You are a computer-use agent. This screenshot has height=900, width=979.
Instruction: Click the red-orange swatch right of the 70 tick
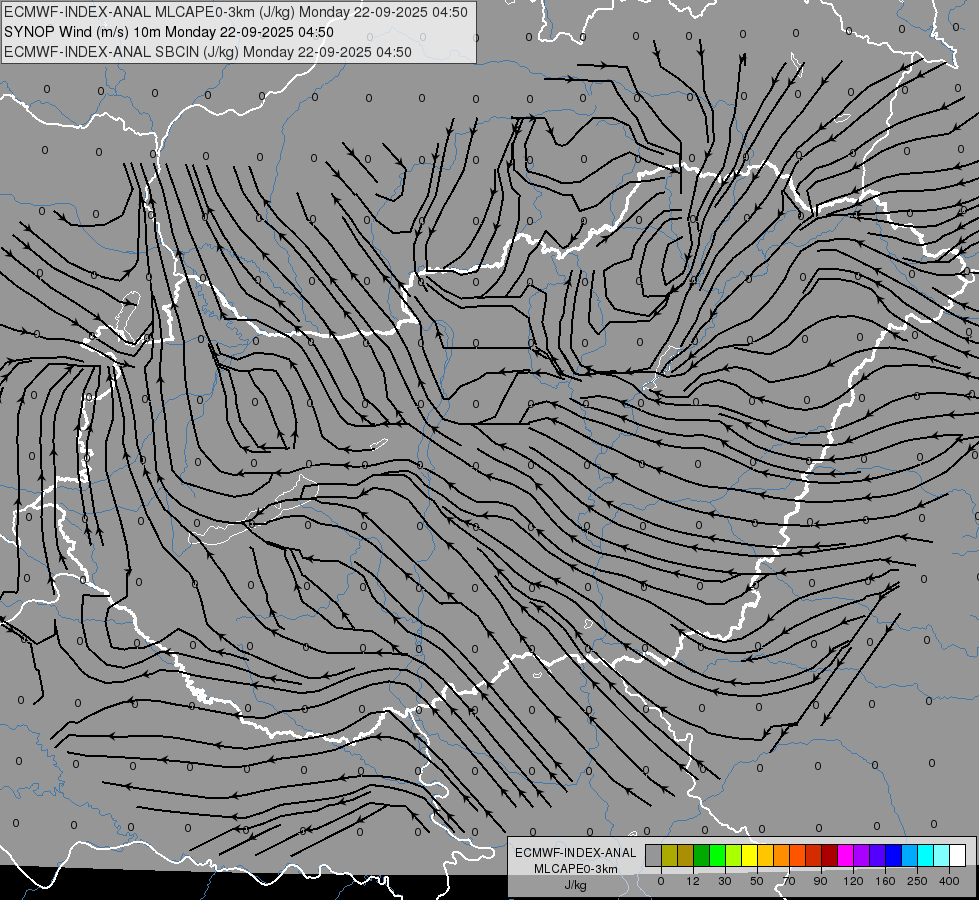point(798,855)
